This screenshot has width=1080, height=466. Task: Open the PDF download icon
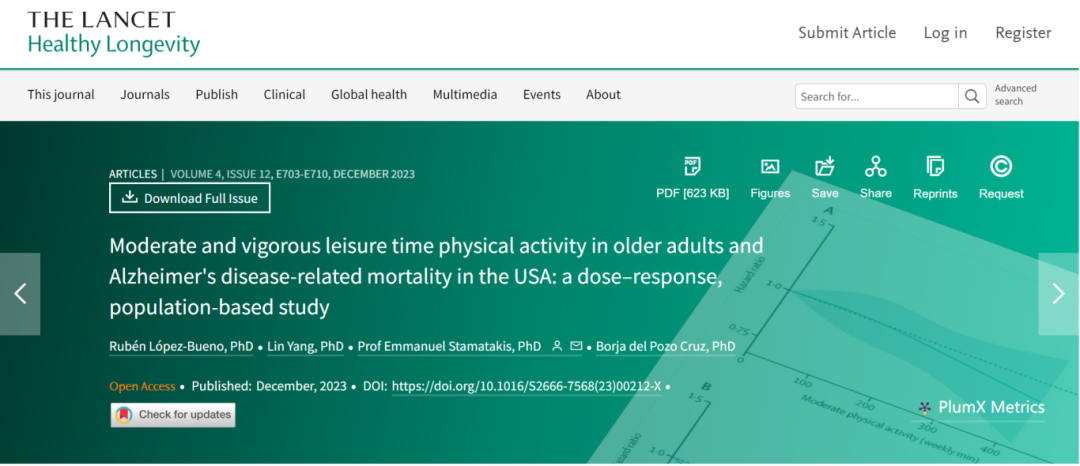tap(692, 166)
